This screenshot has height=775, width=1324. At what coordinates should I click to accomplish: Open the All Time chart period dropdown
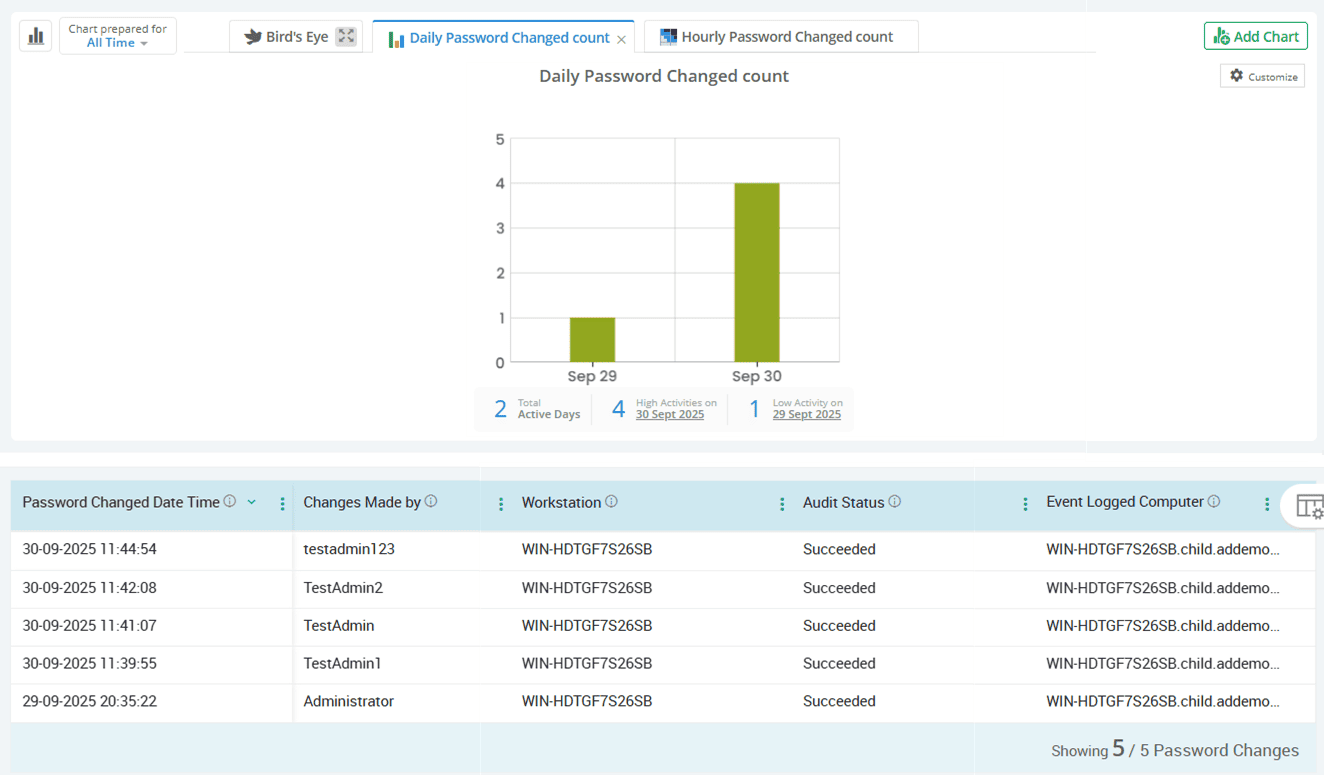tap(117, 43)
